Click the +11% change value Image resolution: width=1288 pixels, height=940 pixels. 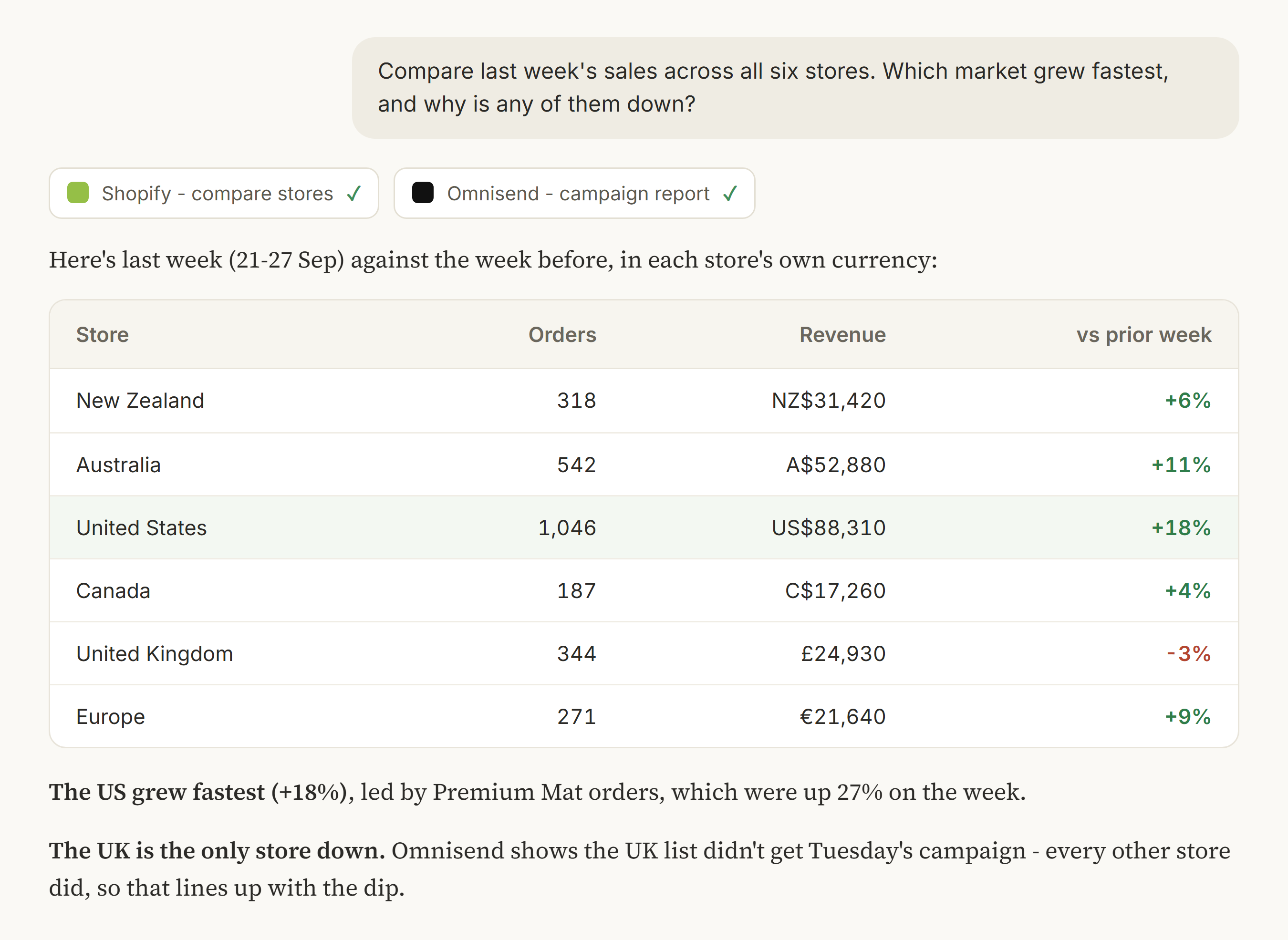pos(1181,465)
